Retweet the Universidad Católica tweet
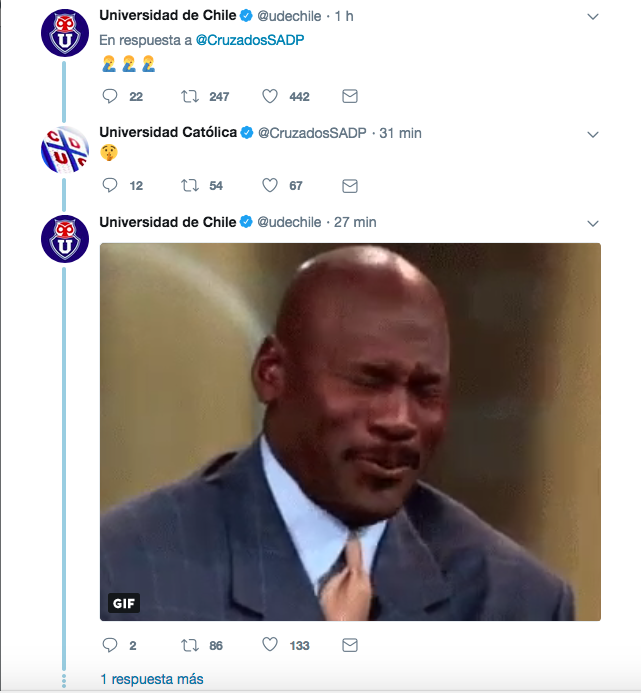Screen dimensions: 641x693 tap(190, 185)
